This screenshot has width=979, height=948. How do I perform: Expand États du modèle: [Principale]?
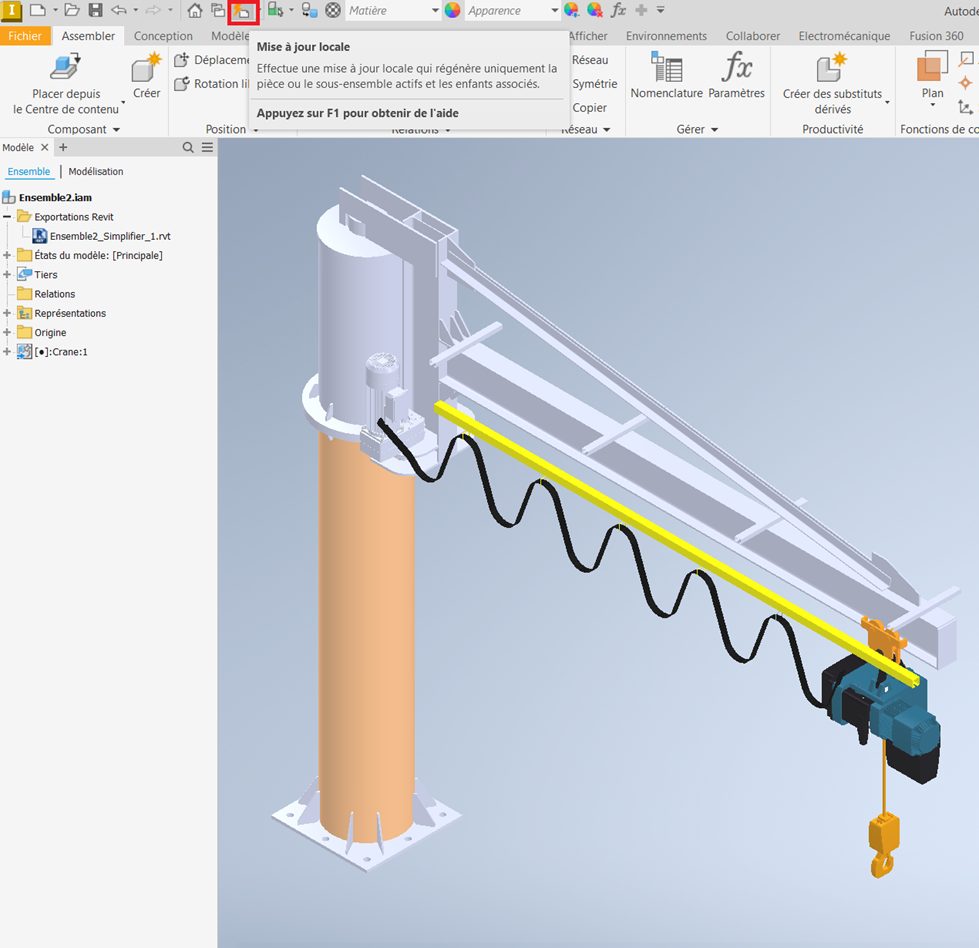pos(7,255)
